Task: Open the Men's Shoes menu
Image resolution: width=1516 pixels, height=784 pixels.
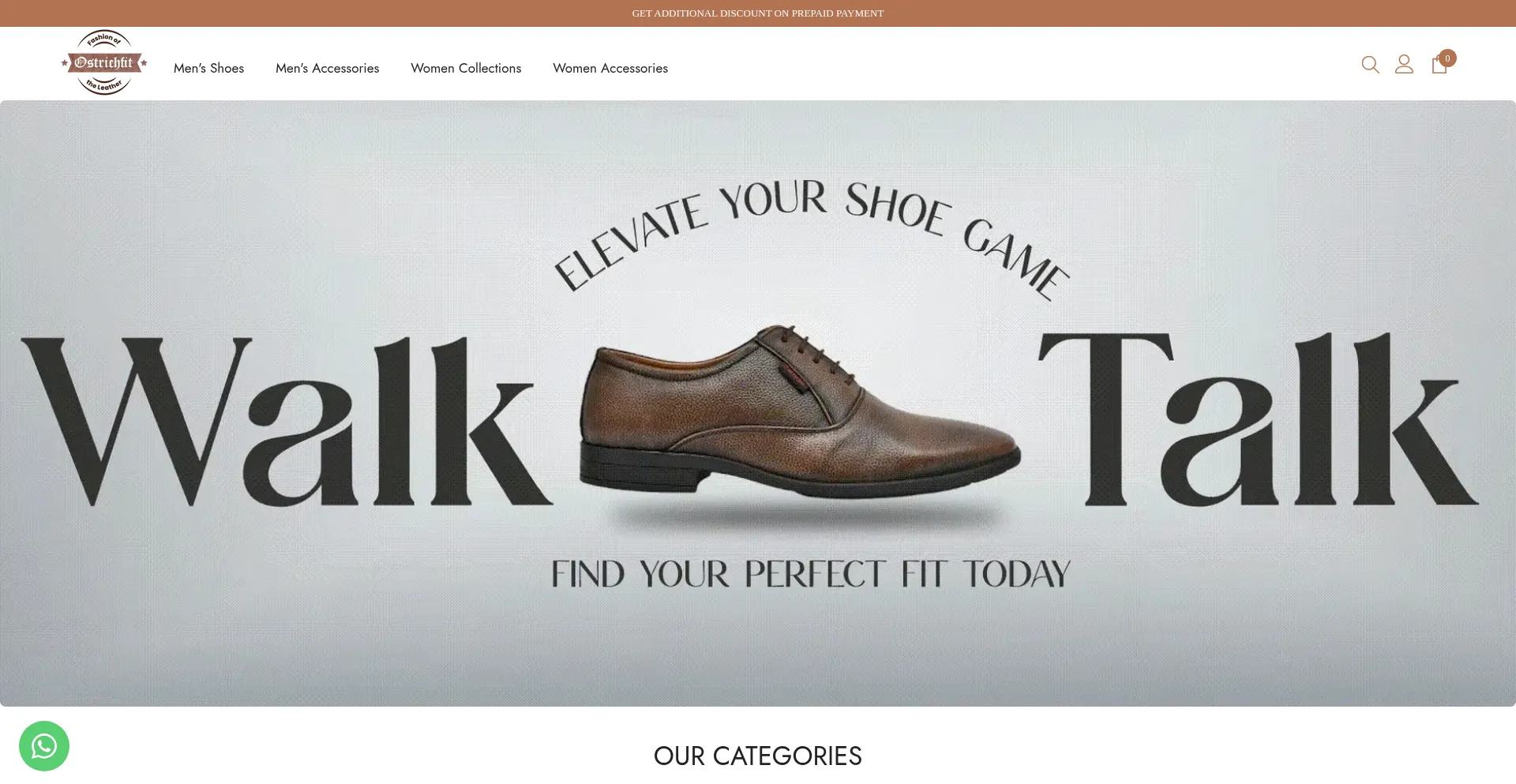Action: tap(208, 68)
